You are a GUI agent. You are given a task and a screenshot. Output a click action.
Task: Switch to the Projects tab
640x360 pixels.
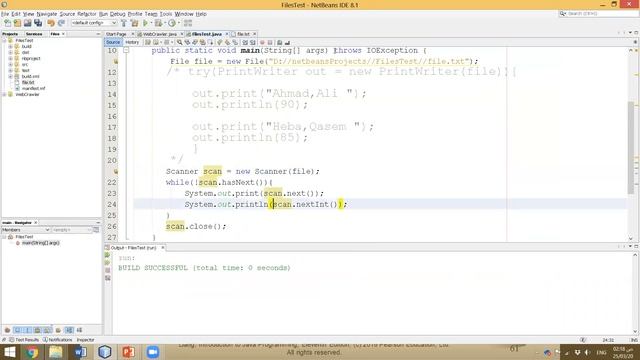tap(10, 34)
